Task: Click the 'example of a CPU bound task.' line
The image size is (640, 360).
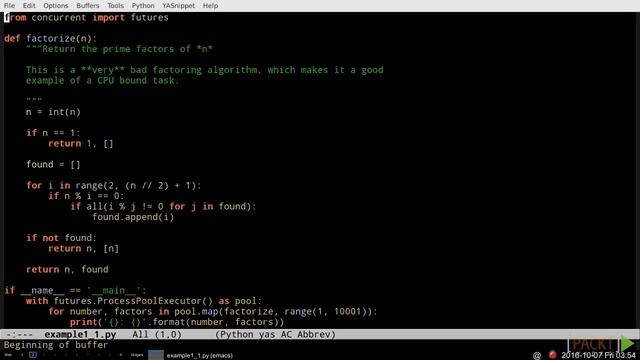Action: tap(102, 80)
